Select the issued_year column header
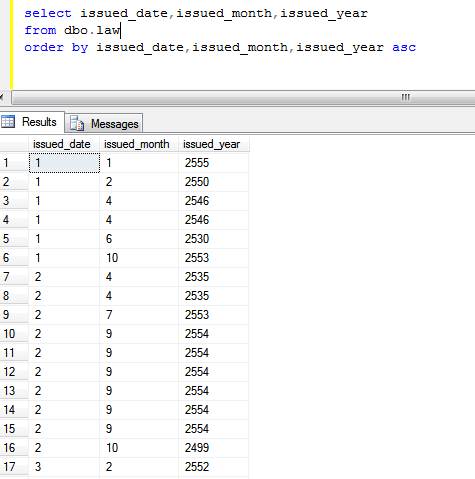This screenshot has width=475, height=479. pyautogui.click(x=213, y=144)
